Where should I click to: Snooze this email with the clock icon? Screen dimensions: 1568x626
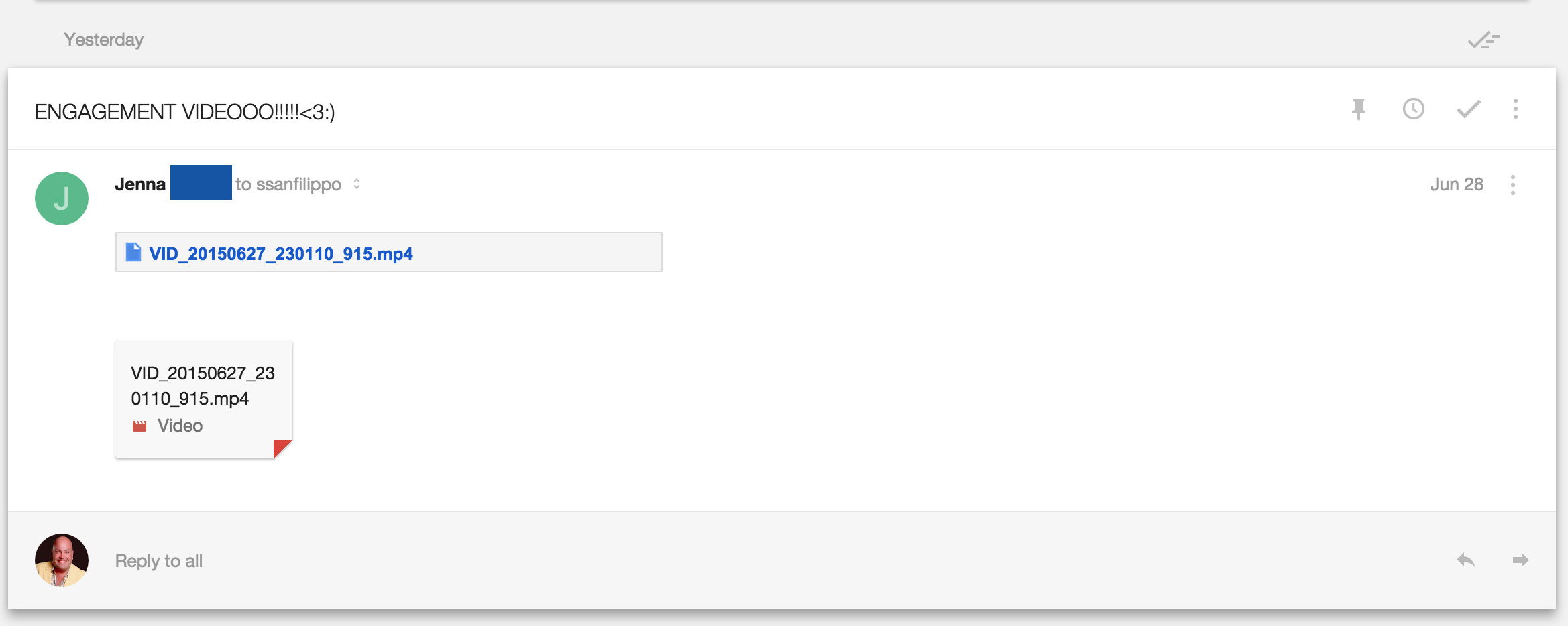pyautogui.click(x=1413, y=109)
